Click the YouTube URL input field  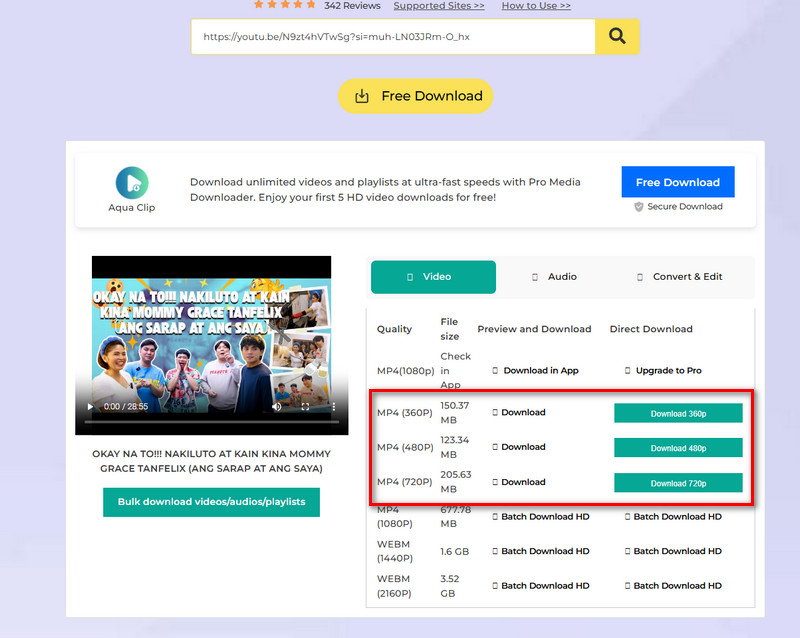pos(392,37)
